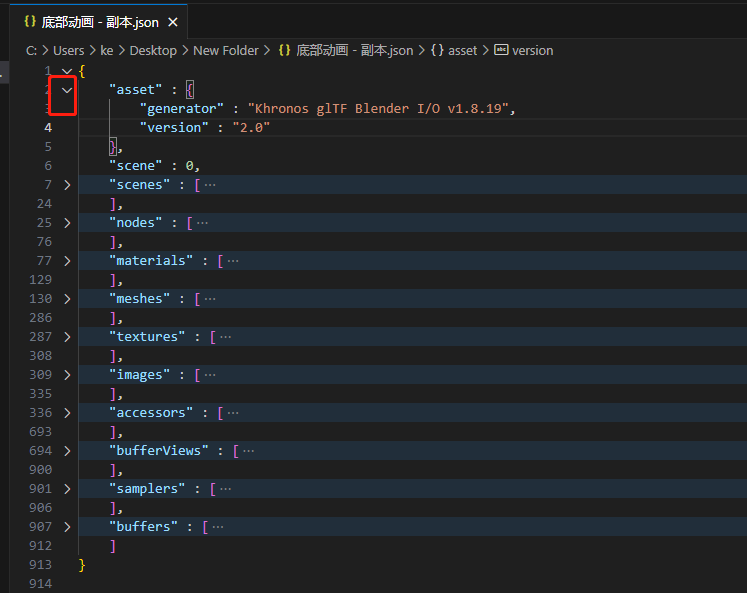Expand the "images" array on line 309

click(67, 375)
